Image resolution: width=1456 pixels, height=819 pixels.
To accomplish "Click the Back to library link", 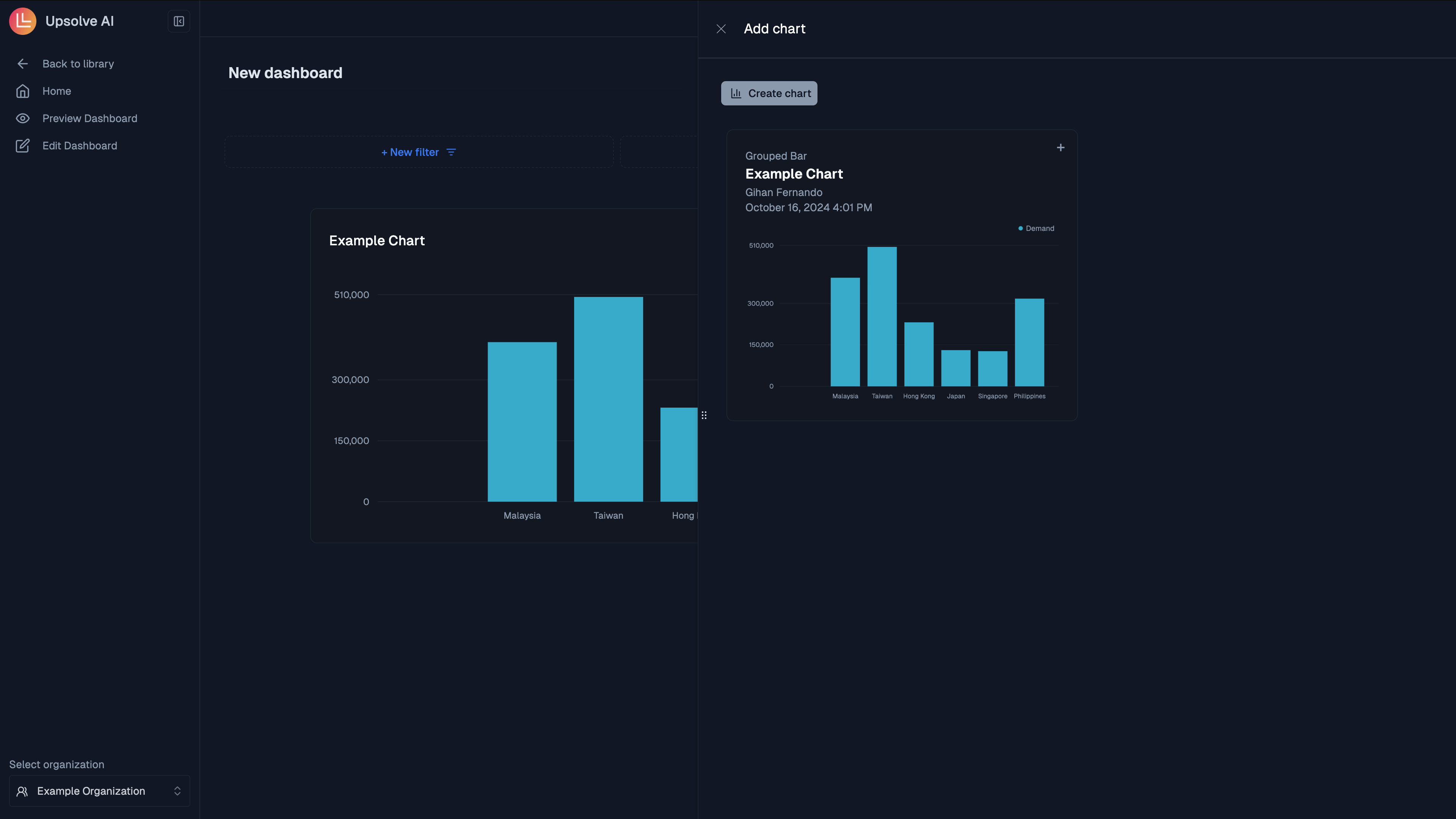I will pyautogui.click(x=78, y=63).
